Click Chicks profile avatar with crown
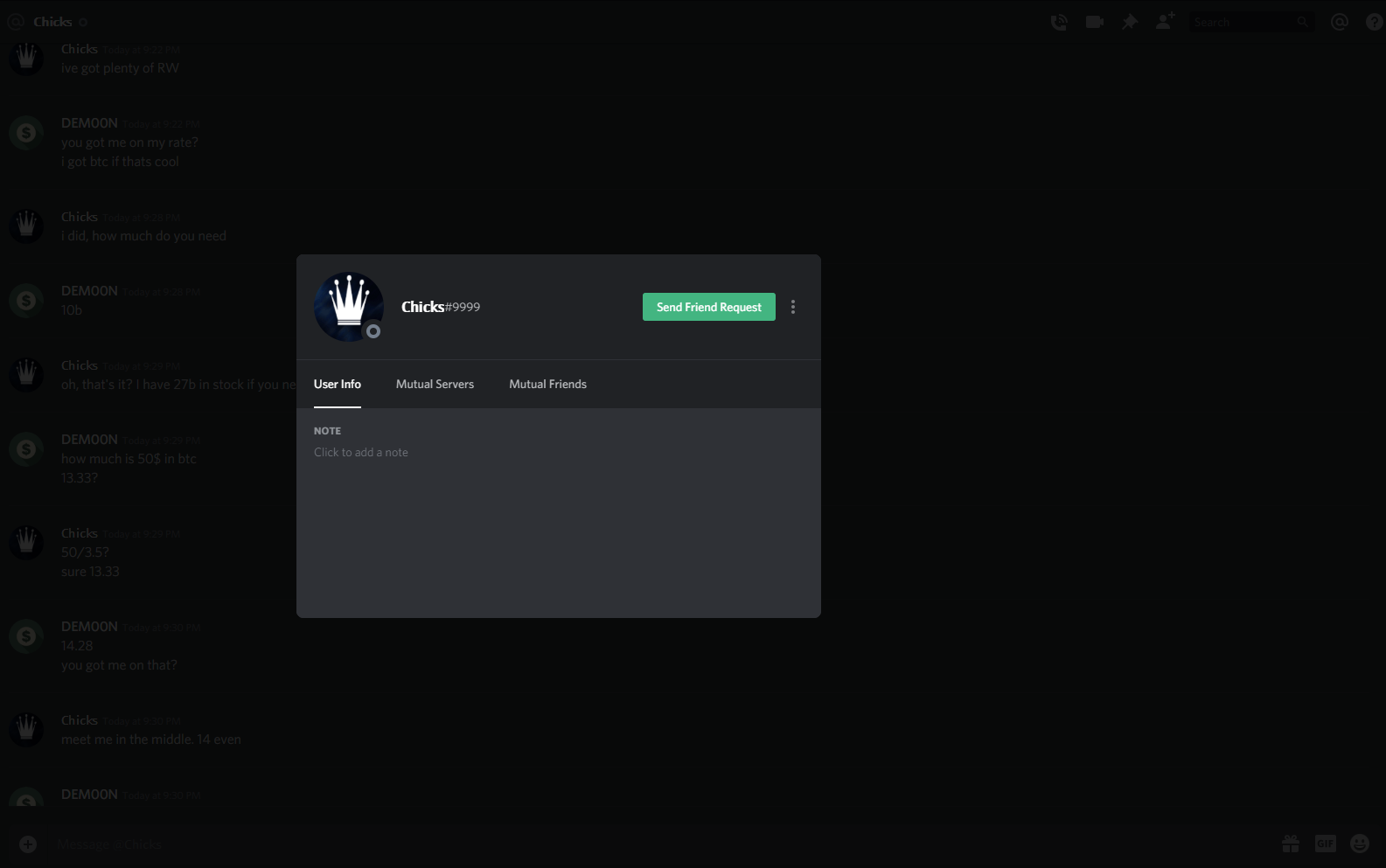 coord(349,307)
